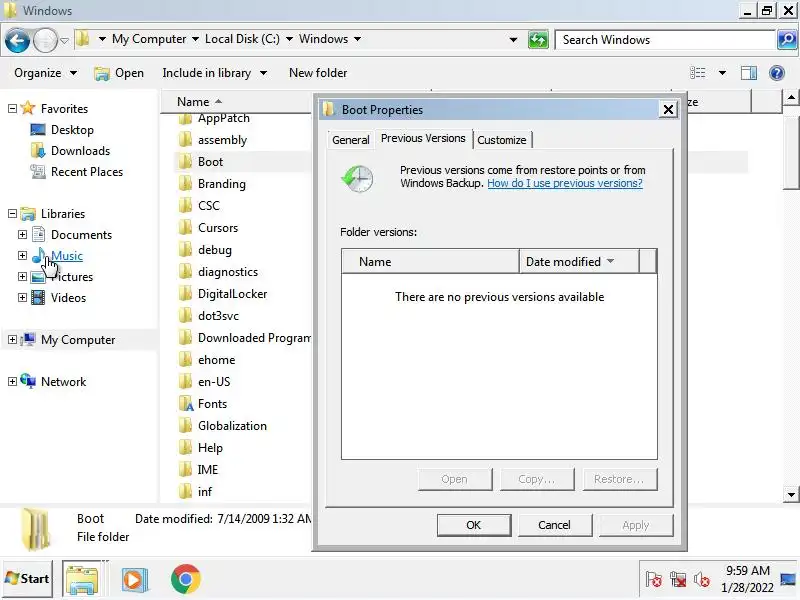Toggle the preview pane icon

[748, 73]
